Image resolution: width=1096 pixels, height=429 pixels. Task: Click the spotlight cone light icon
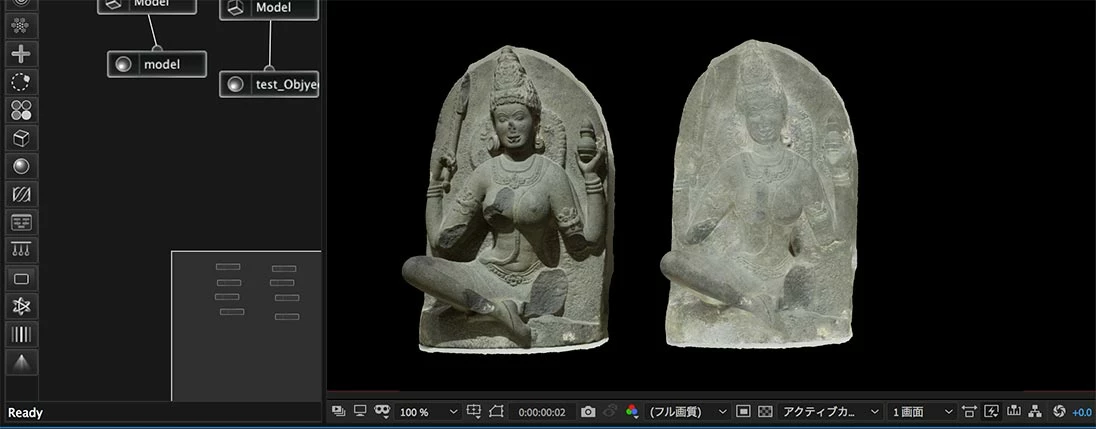(x=21, y=363)
